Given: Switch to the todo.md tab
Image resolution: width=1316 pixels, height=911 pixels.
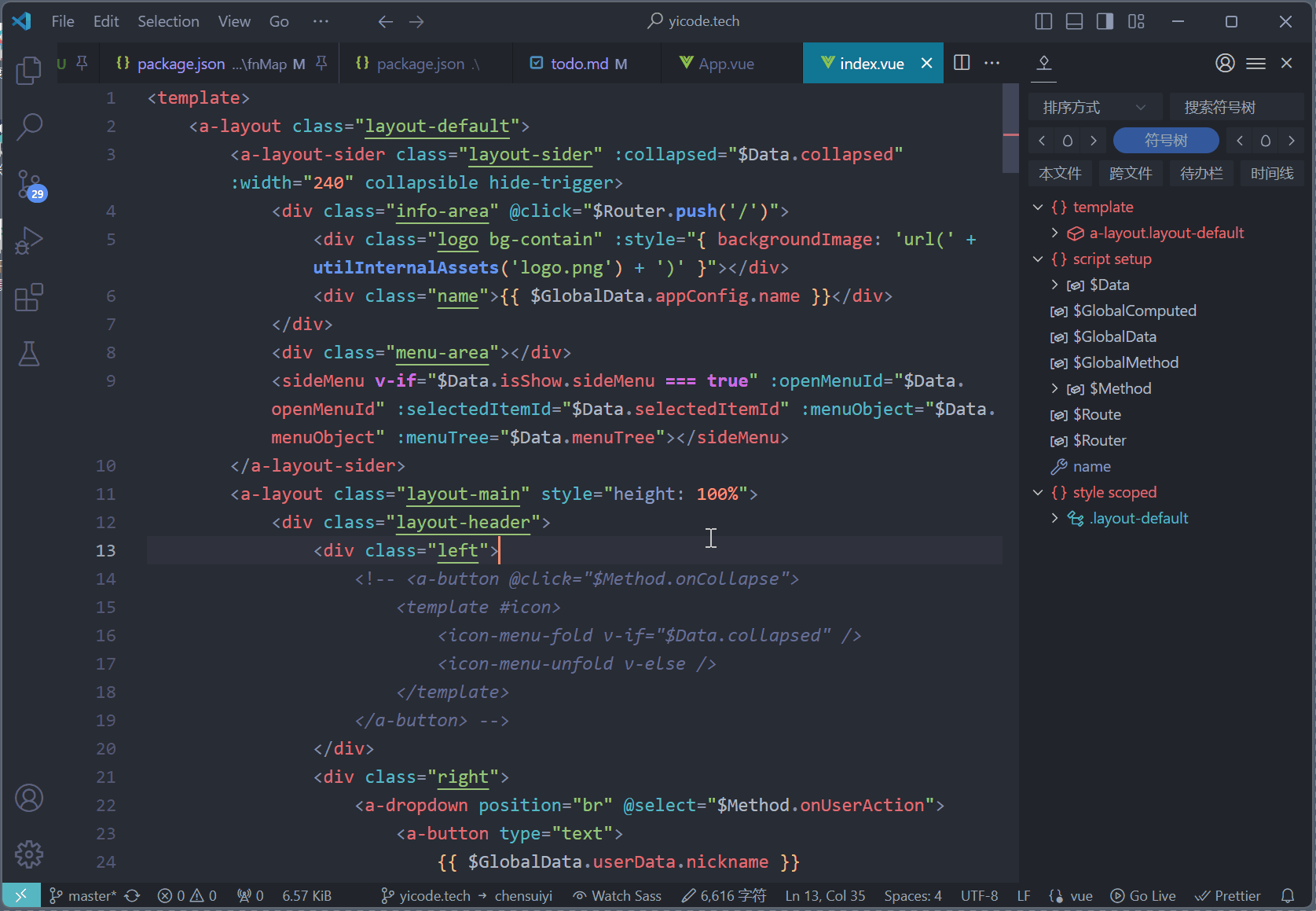Looking at the screenshot, I should pyautogui.click(x=586, y=63).
